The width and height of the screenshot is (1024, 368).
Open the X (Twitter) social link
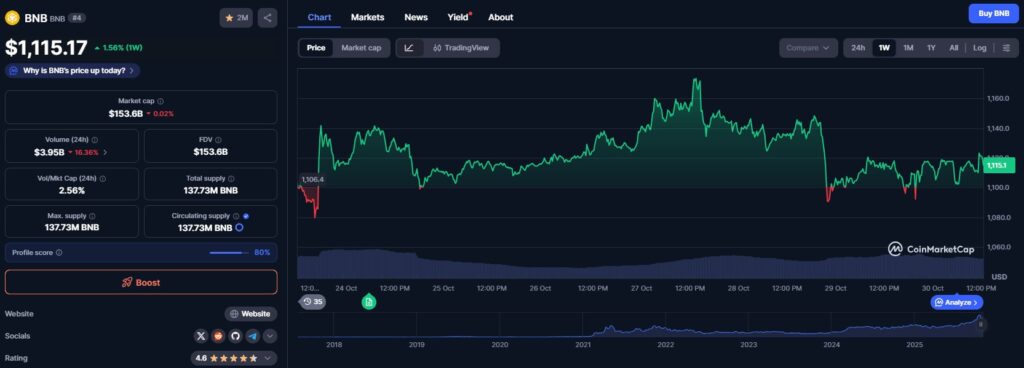click(x=202, y=336)
